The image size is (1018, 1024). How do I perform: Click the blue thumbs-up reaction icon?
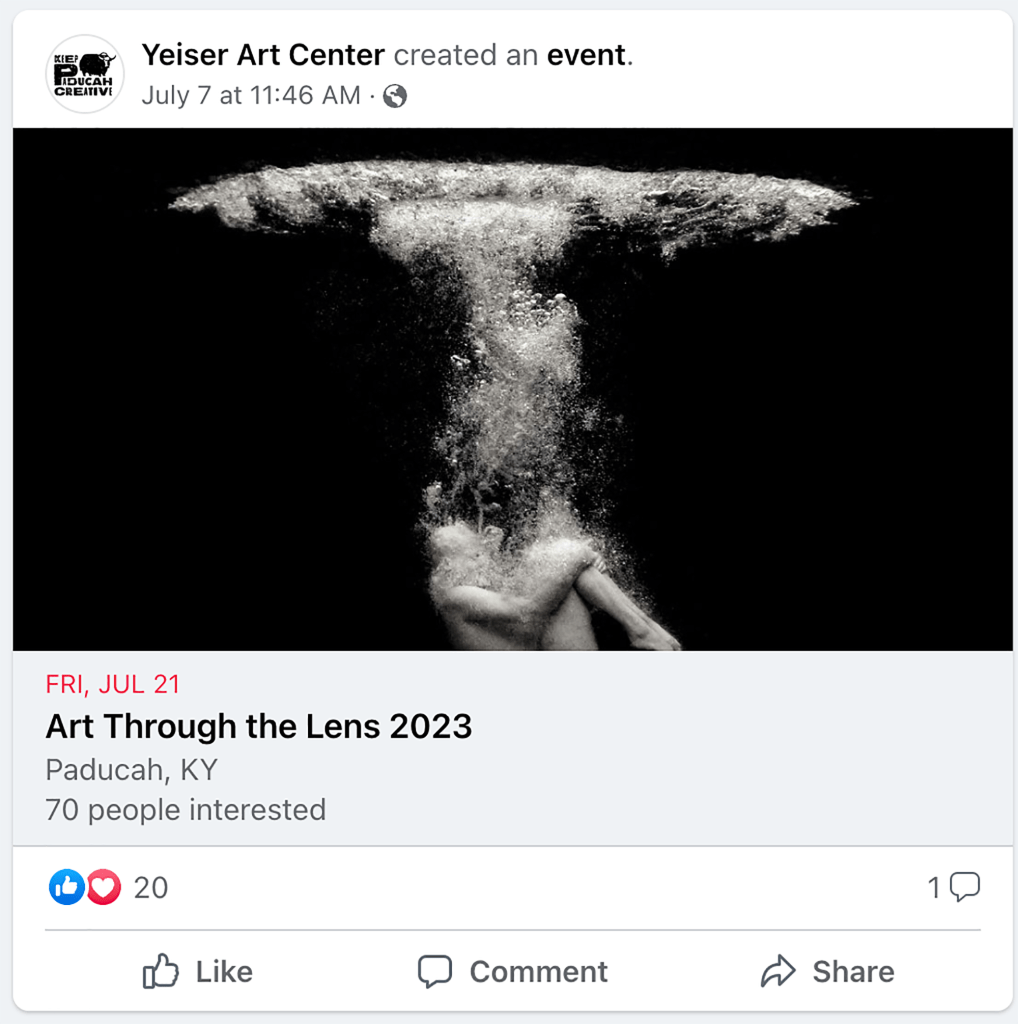click(67, 887)
